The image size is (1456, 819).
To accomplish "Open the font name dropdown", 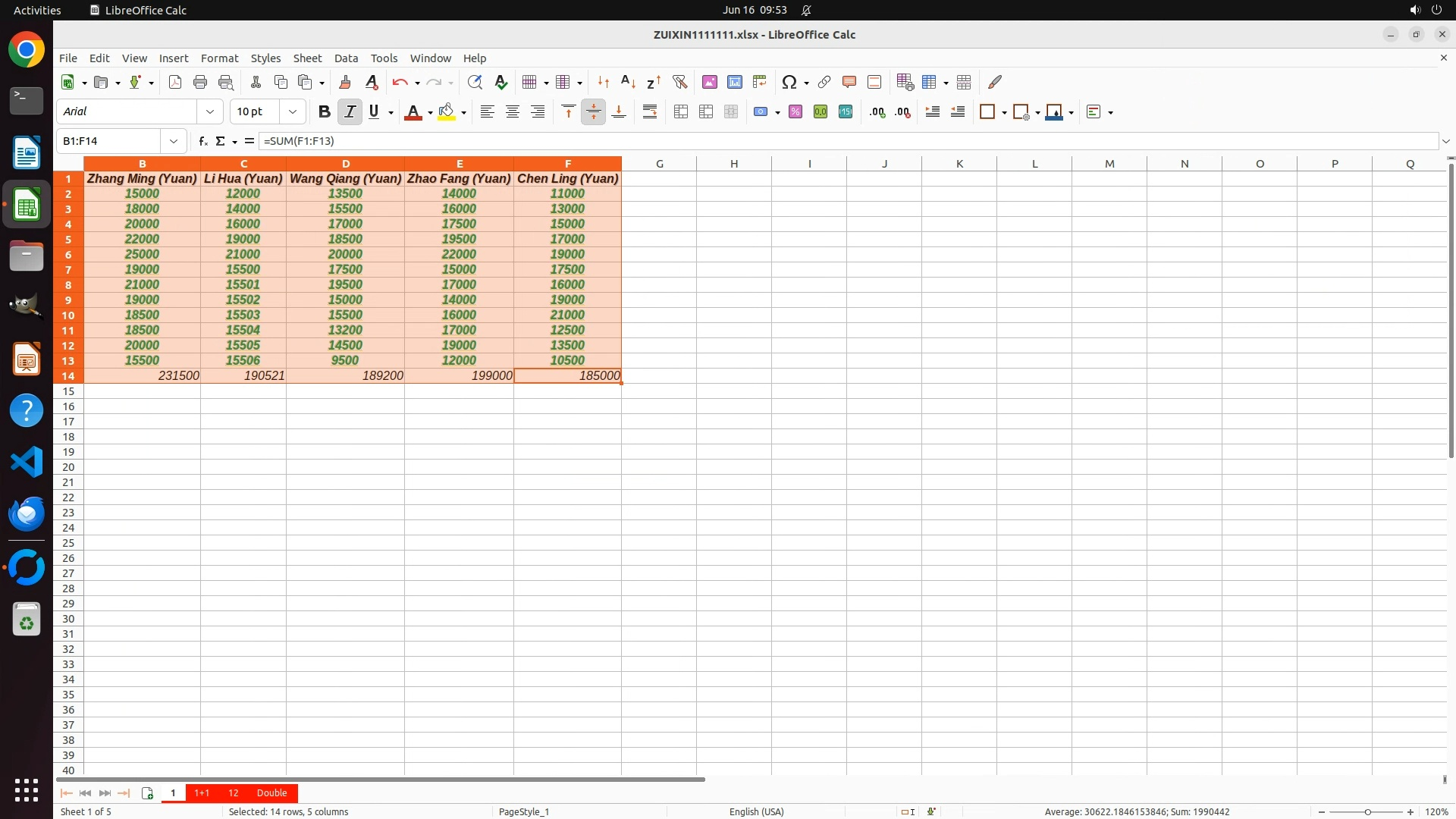I will coord(210,111).
